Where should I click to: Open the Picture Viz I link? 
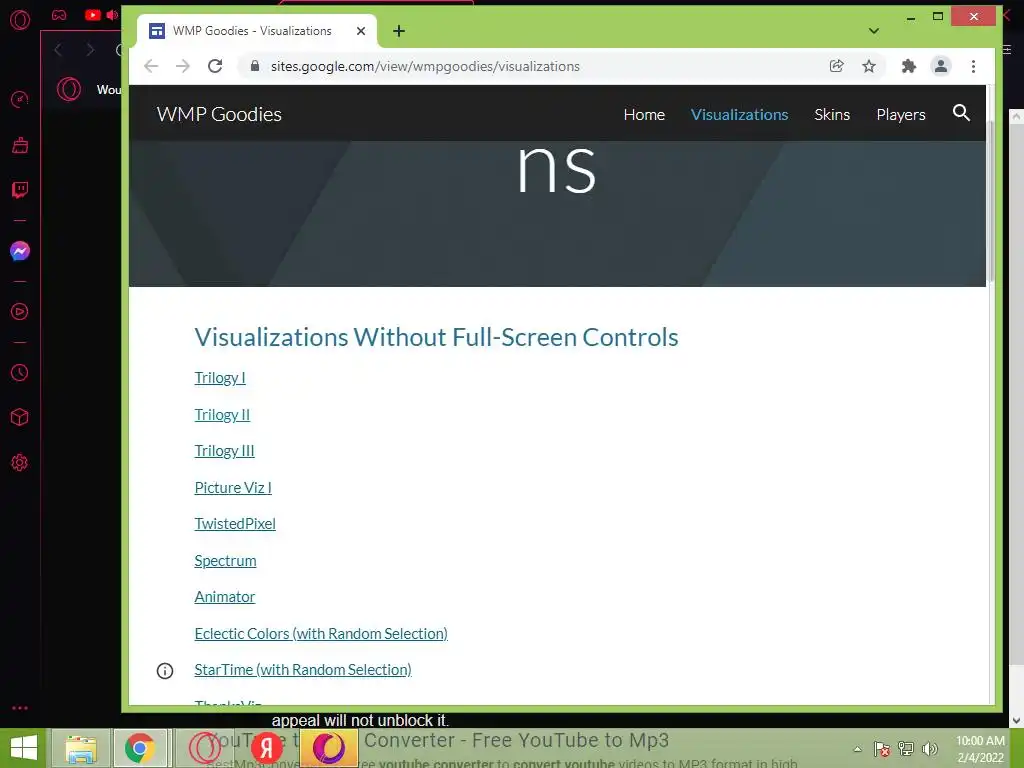[233, 487]
